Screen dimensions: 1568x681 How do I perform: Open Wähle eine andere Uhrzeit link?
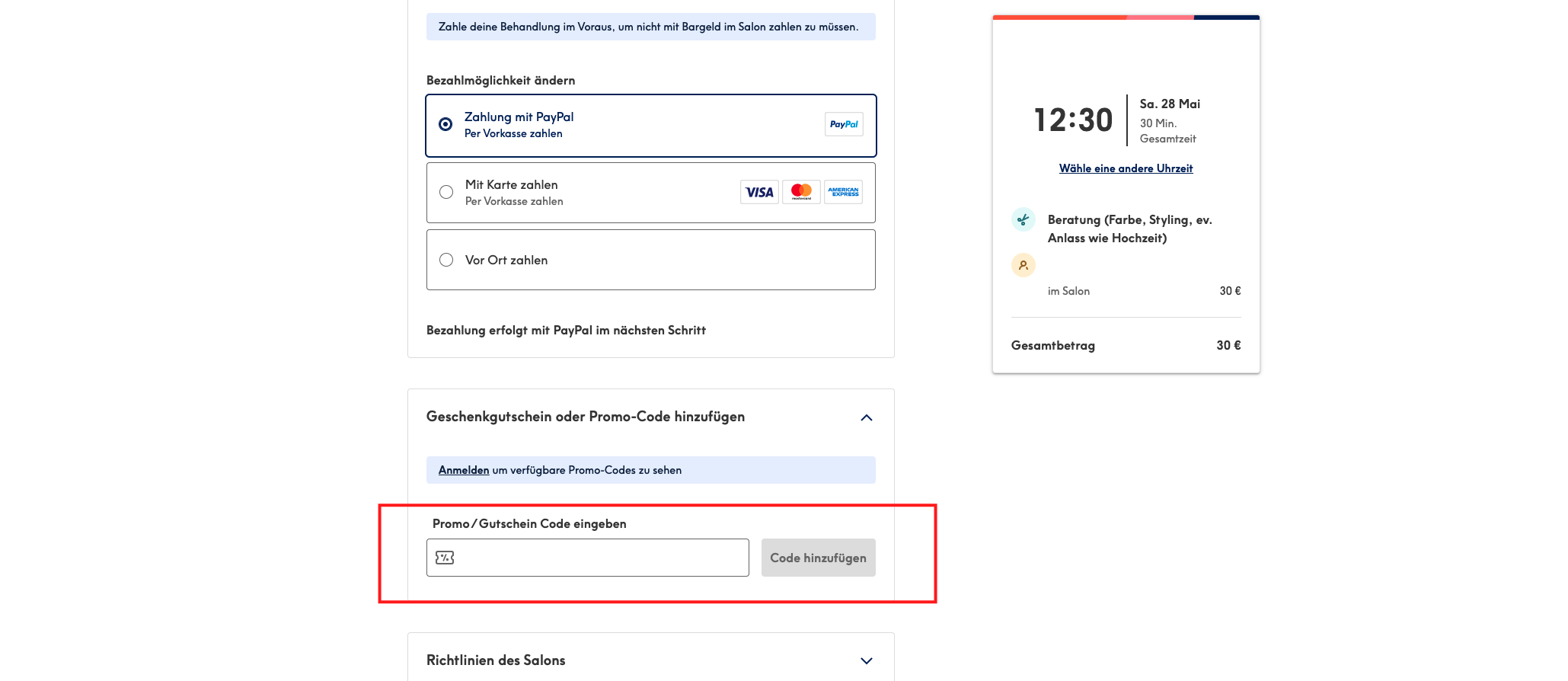coord(1126,168)
